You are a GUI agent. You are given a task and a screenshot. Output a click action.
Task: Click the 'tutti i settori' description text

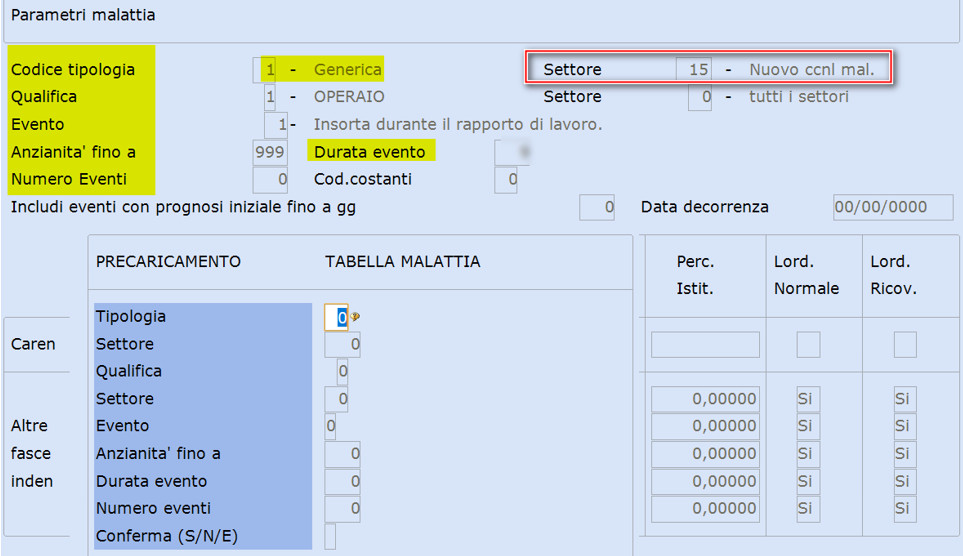coord(798,96)
